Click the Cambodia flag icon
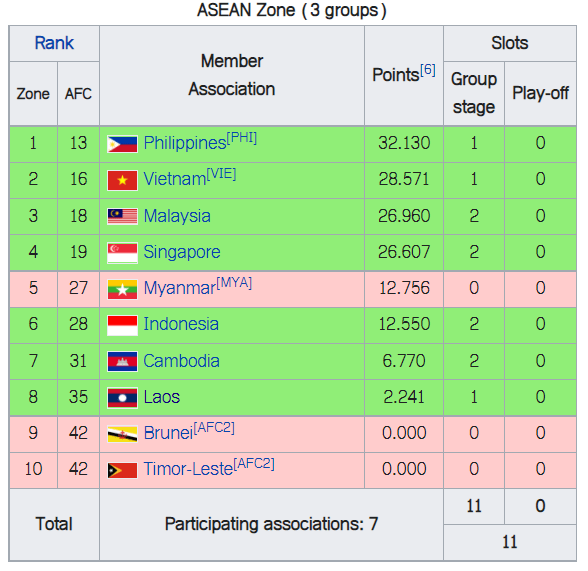This screenshot has width=588, height=571. pos(122,361)
